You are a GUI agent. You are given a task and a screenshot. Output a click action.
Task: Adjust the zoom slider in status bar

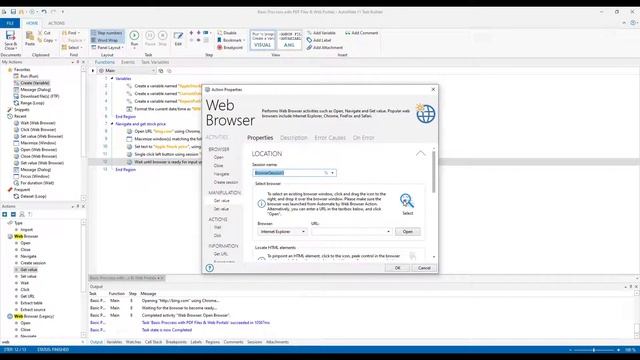pos(593,350)
